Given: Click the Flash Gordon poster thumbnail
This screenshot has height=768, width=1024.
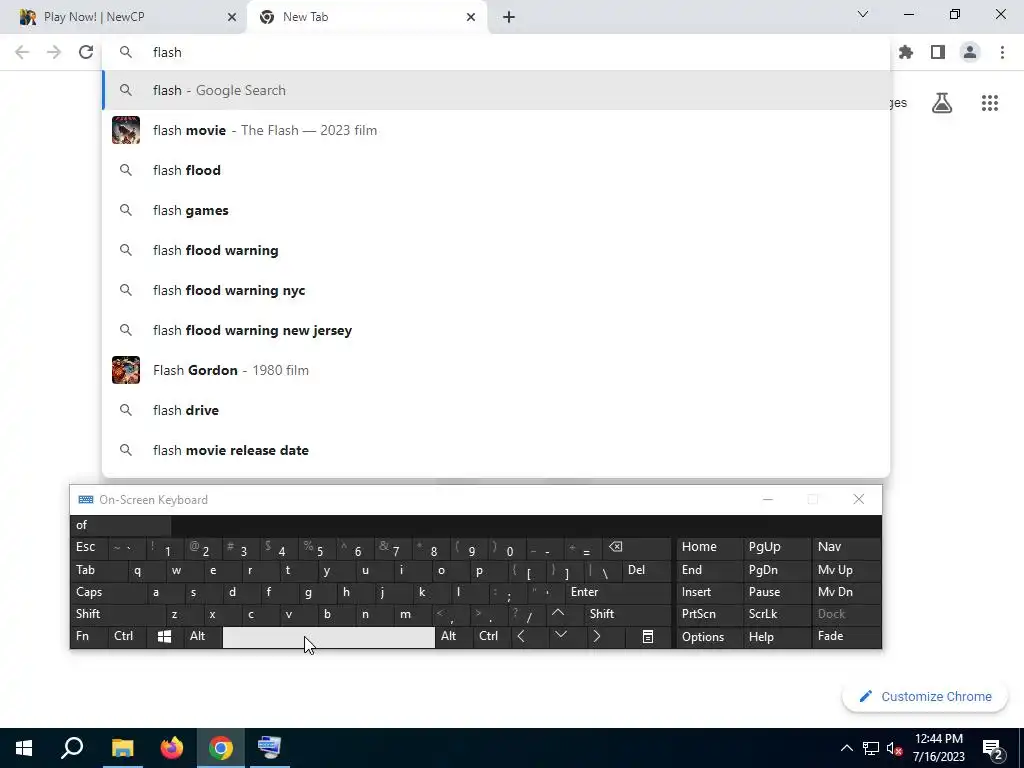Looking at the screenshot, I should pos(126,370).
